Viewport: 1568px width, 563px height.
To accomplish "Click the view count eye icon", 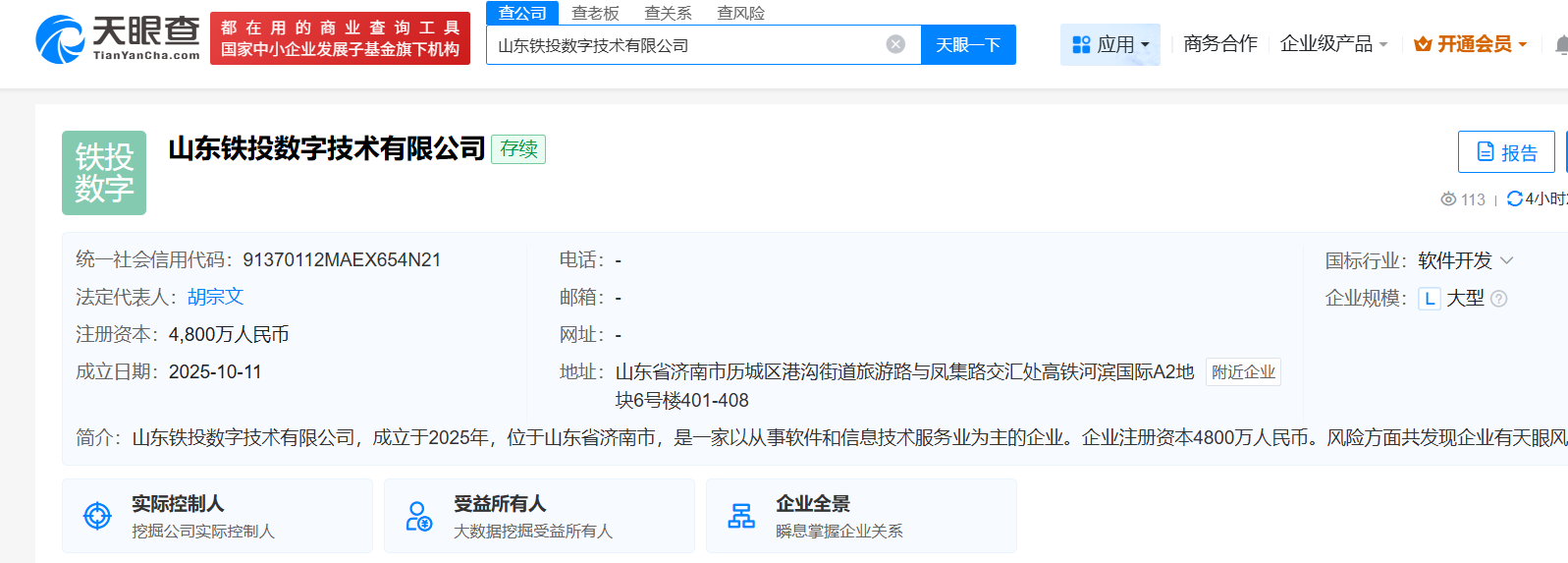I will pyautogui.click(x=1448, y=199).
